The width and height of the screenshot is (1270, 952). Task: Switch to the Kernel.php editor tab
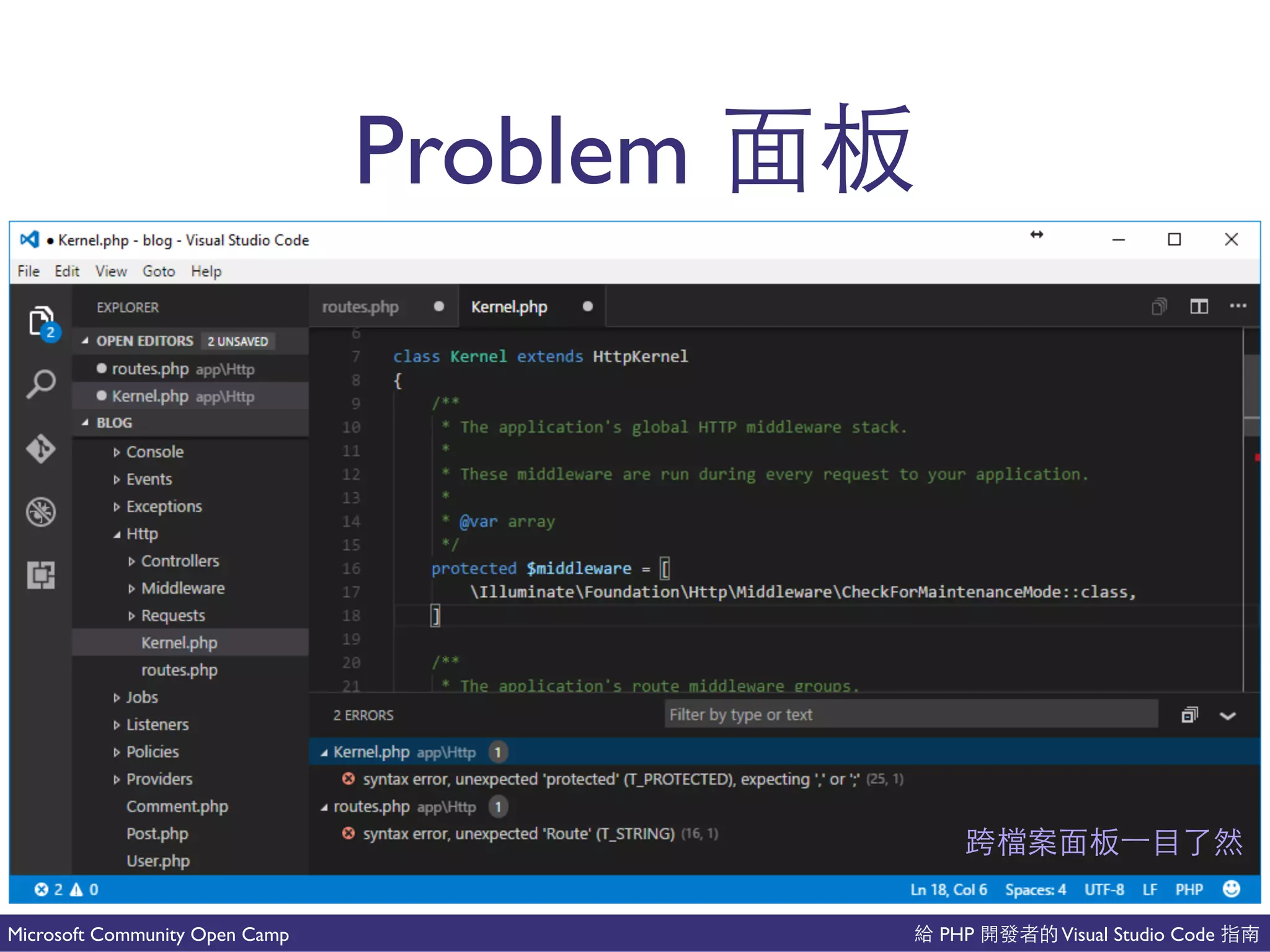[531, 306]
